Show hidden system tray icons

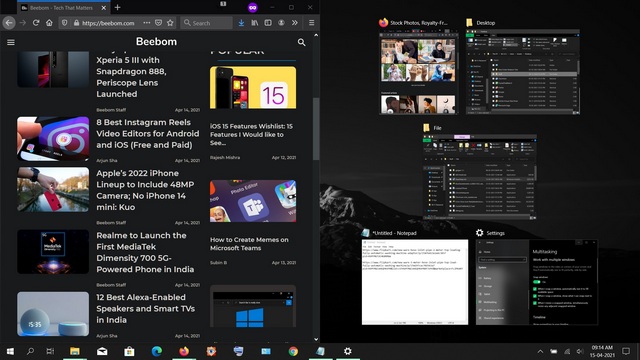pos(540,351)
